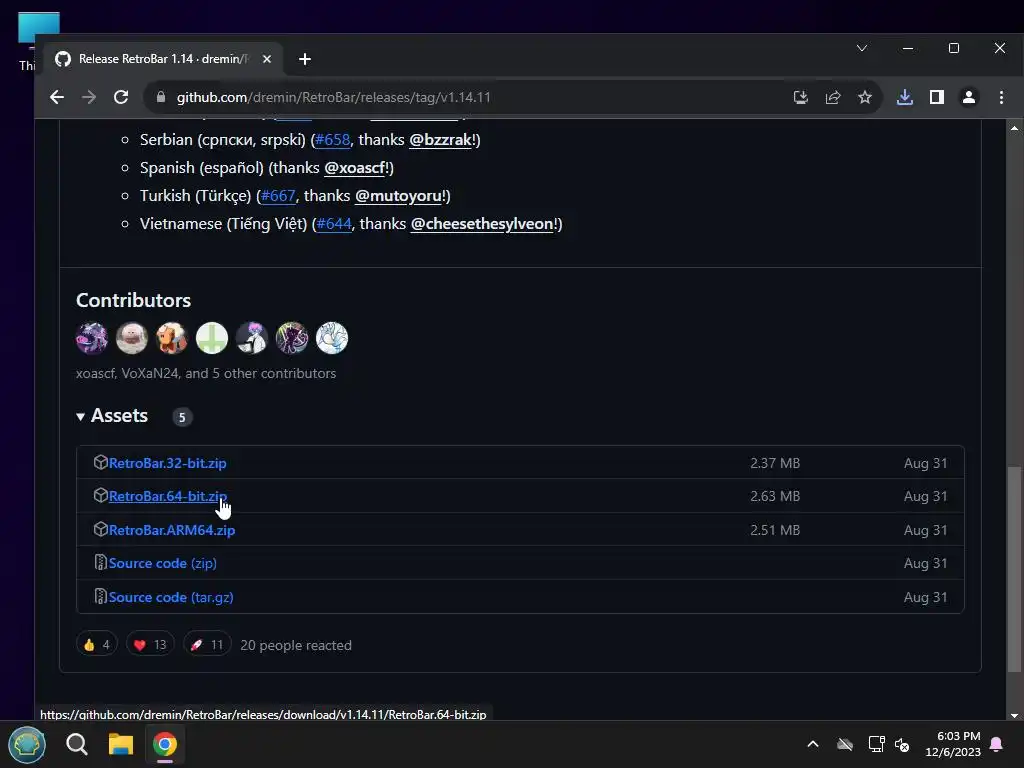
Task: Click the page vertical scrollbar thumb
Action: [1014, 568]
